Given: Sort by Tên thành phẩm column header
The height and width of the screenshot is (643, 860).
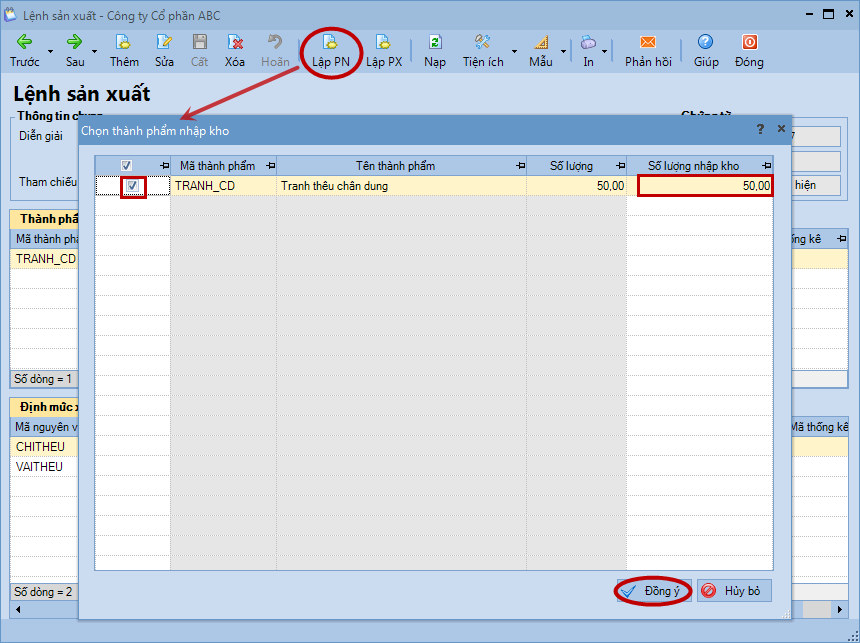Looking at the screenshot, I should [x=395, y=166].
